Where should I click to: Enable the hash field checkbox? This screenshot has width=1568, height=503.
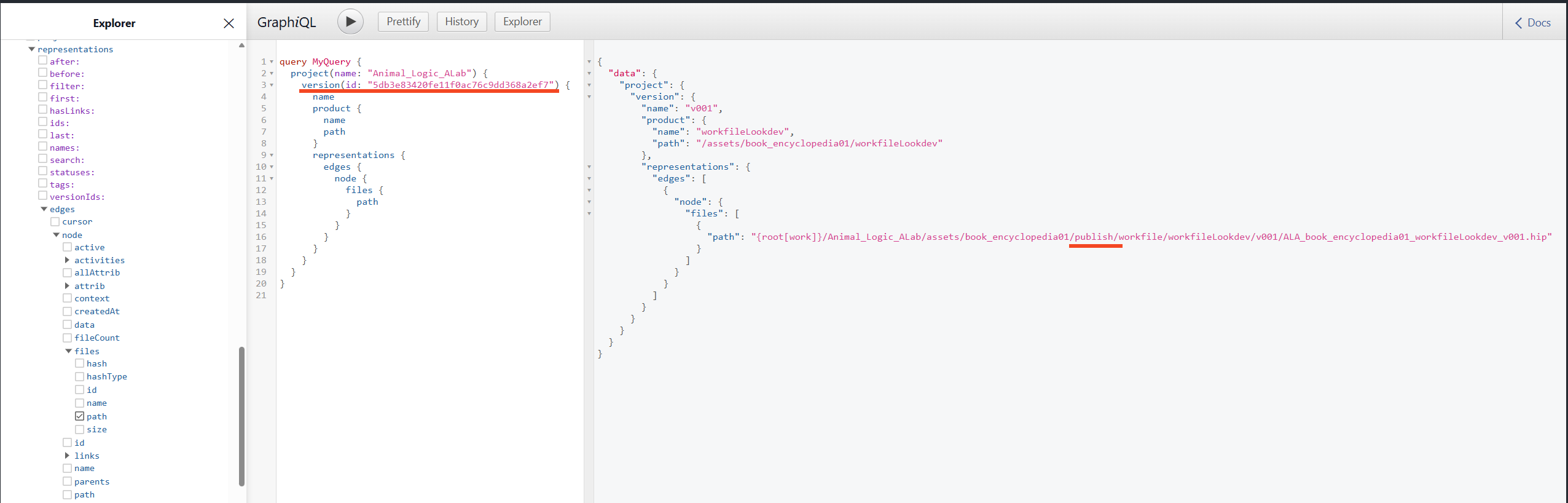tap(80, 363)
